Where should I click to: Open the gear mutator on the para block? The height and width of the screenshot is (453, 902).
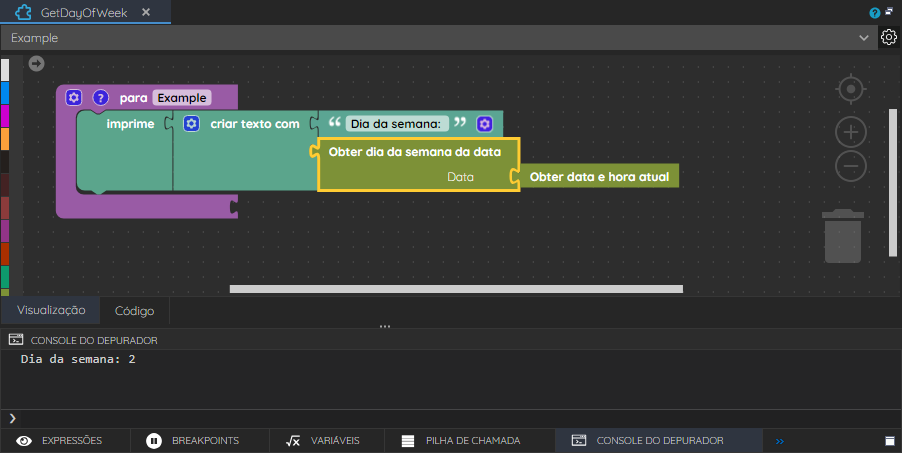(74, 97)
